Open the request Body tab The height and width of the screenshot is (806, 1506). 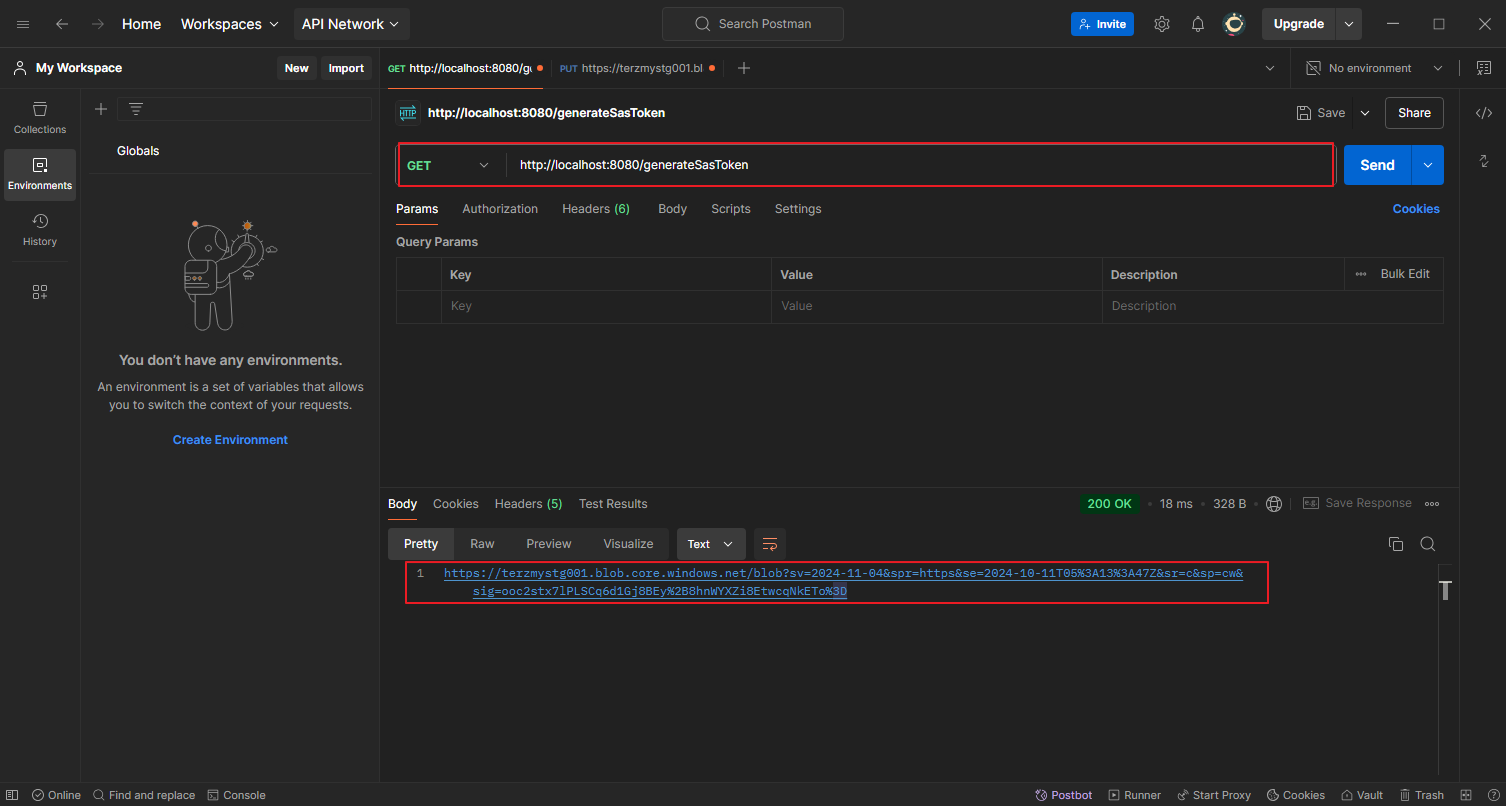point(672,209)
